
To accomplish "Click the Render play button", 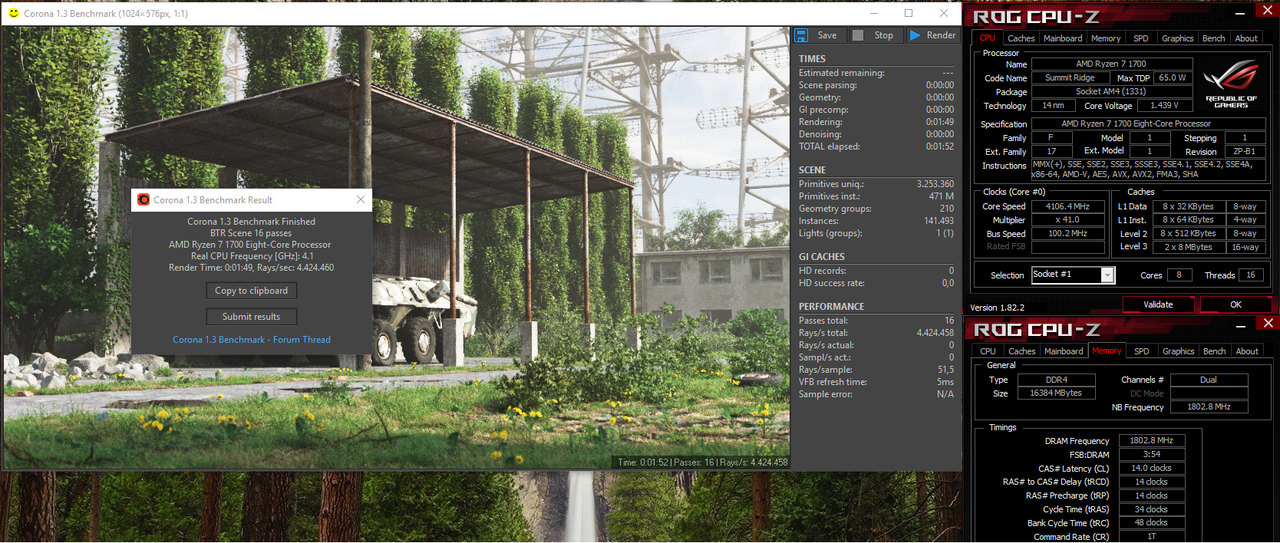I will tap(932, 35).
